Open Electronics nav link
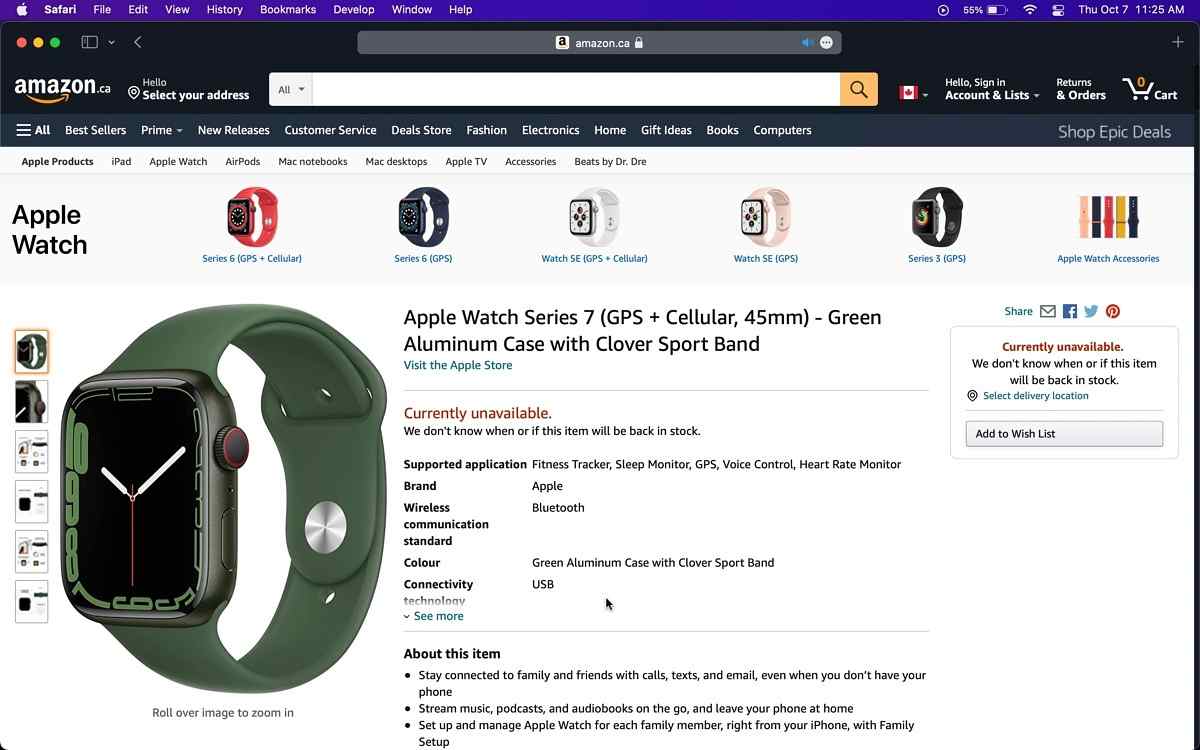This screenshot has width=1200, height=750. click(x=550, y=130)
